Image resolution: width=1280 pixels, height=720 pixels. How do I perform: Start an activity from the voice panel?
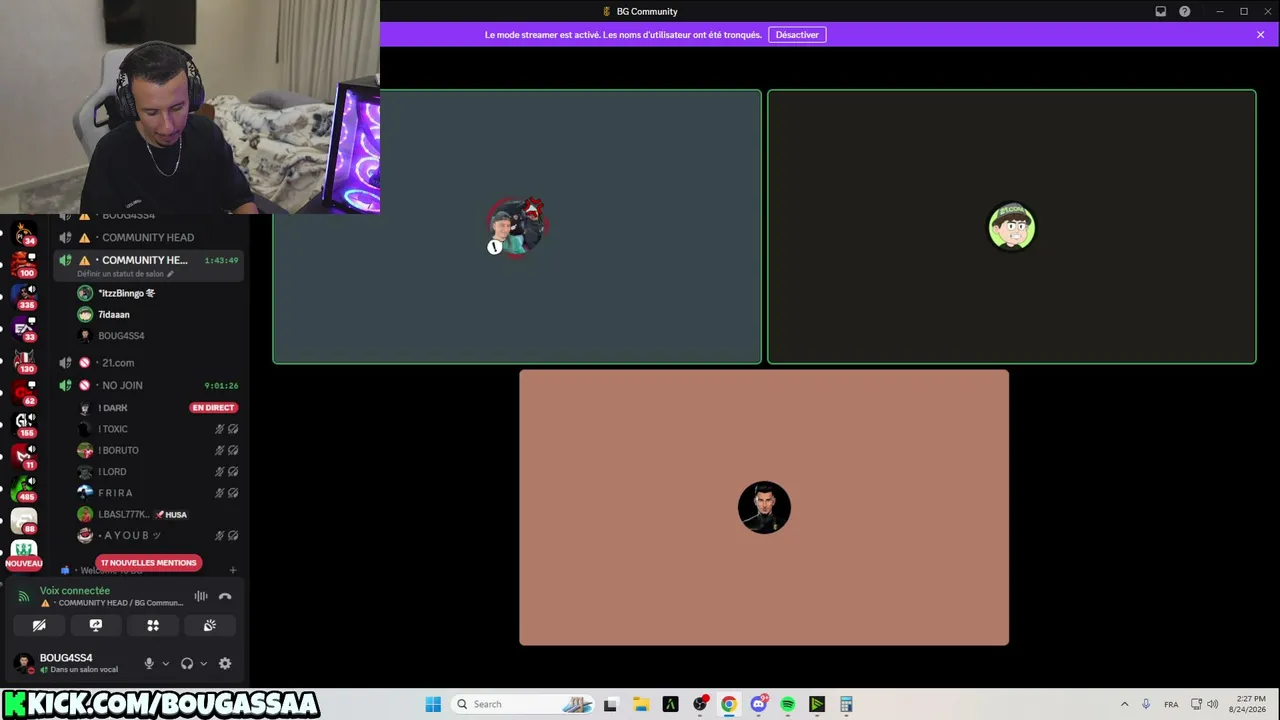pyautogui.click(x=153, y=625)
